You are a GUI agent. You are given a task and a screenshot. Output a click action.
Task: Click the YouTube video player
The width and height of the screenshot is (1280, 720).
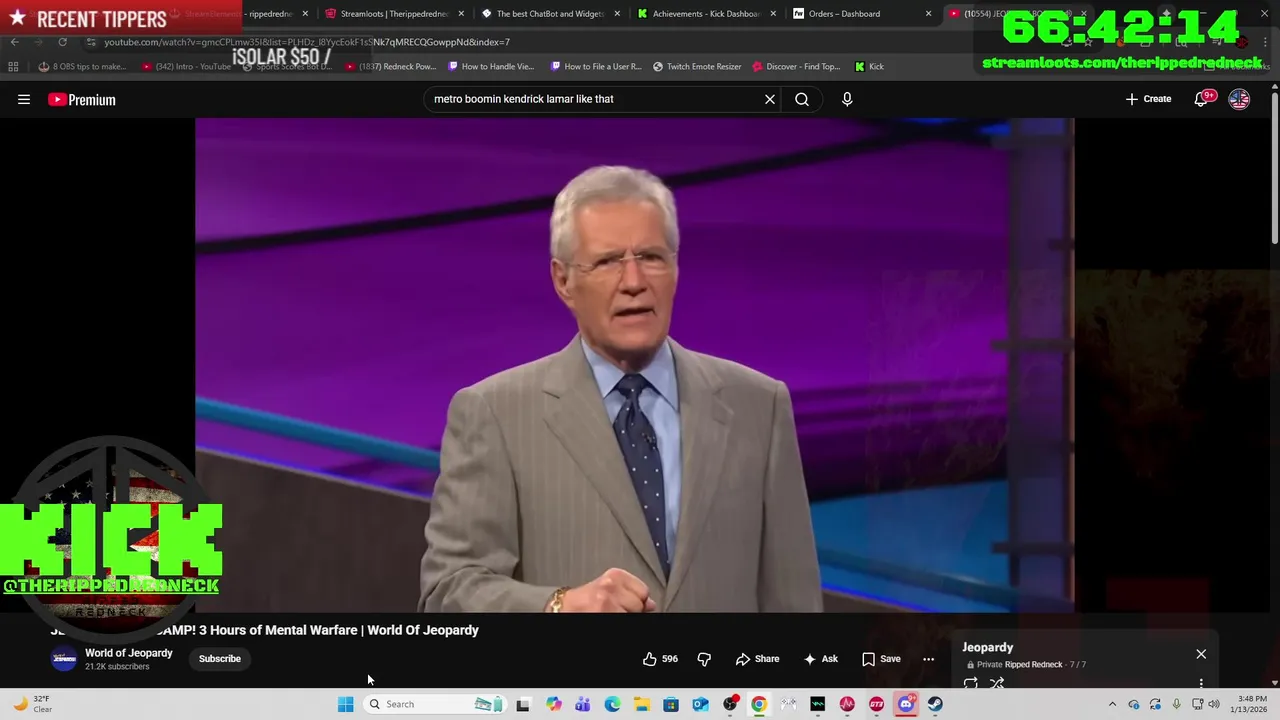[634, 365]
